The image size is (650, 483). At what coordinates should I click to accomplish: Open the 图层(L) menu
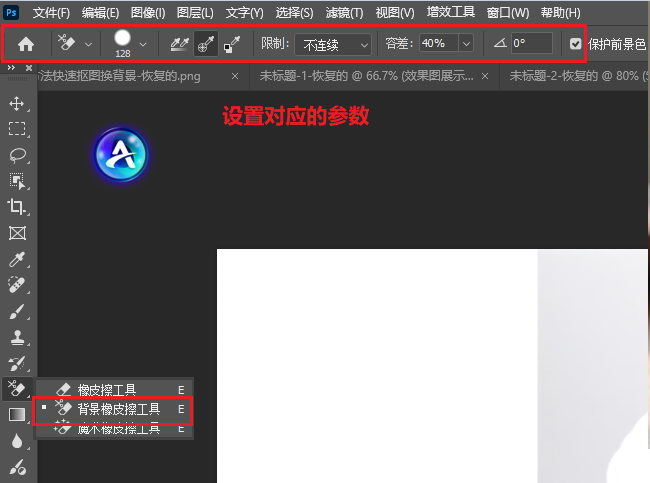click(195, 13)
